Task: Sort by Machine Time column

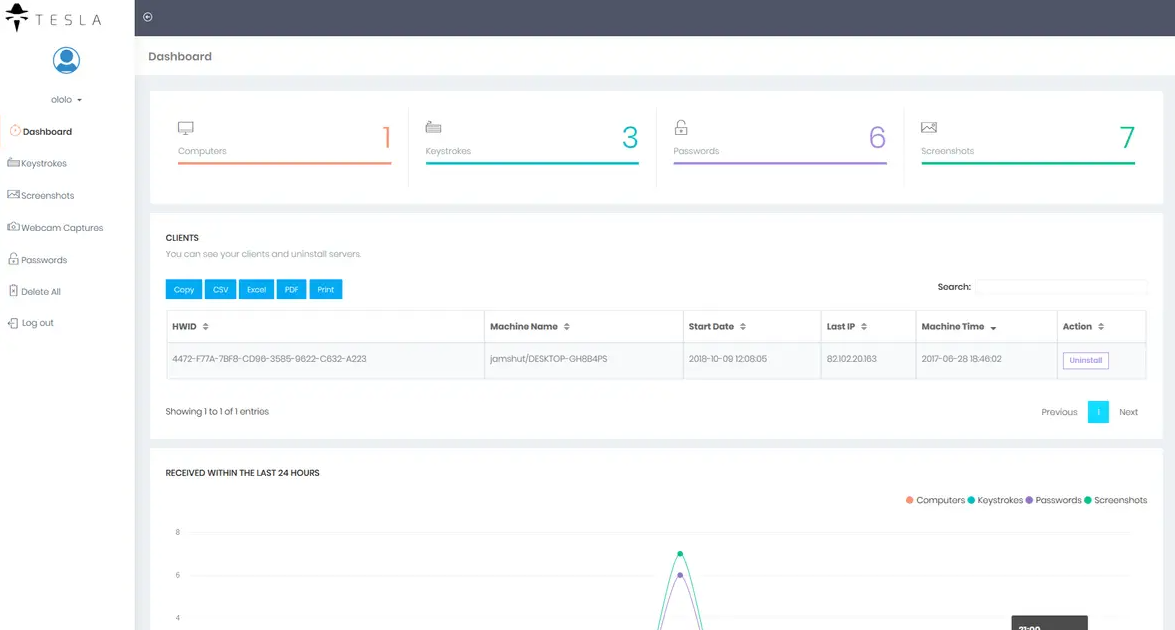Action: [986, 327]
